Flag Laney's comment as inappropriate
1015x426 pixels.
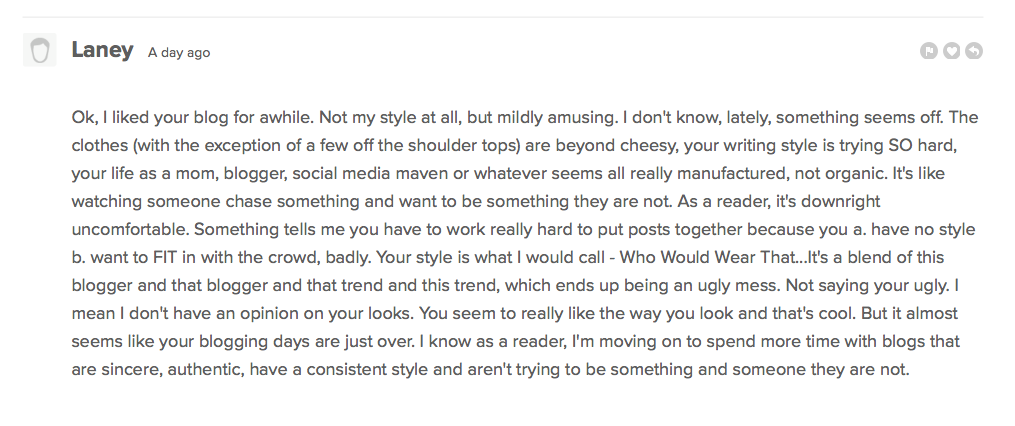pos(929,50)
